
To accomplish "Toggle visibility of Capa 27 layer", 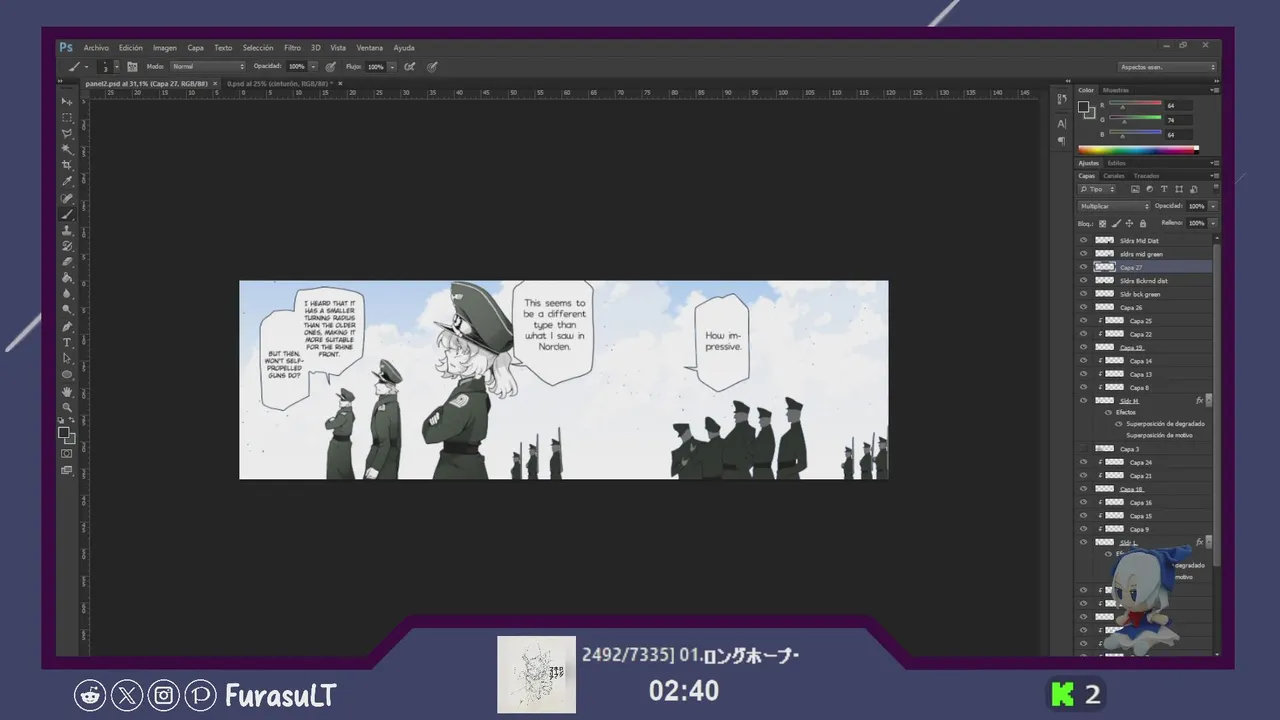I will pos(1083,267).
